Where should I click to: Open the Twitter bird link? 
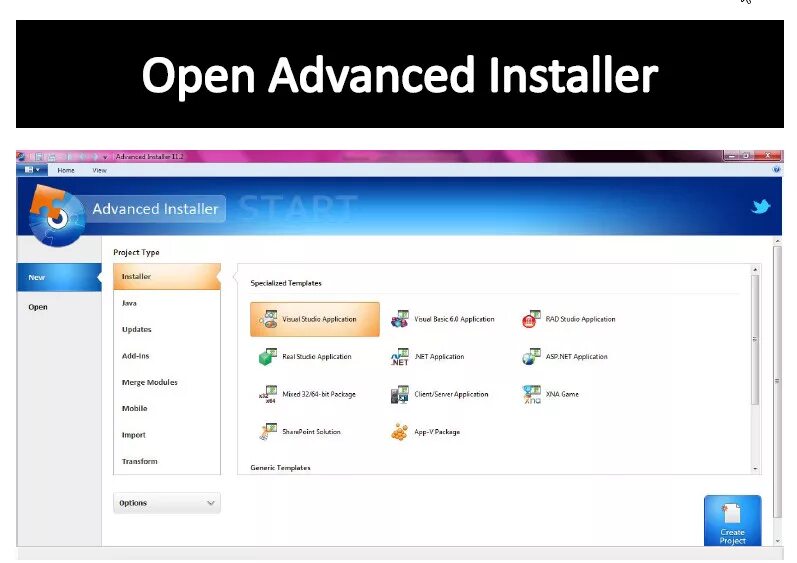click(761, 206)
